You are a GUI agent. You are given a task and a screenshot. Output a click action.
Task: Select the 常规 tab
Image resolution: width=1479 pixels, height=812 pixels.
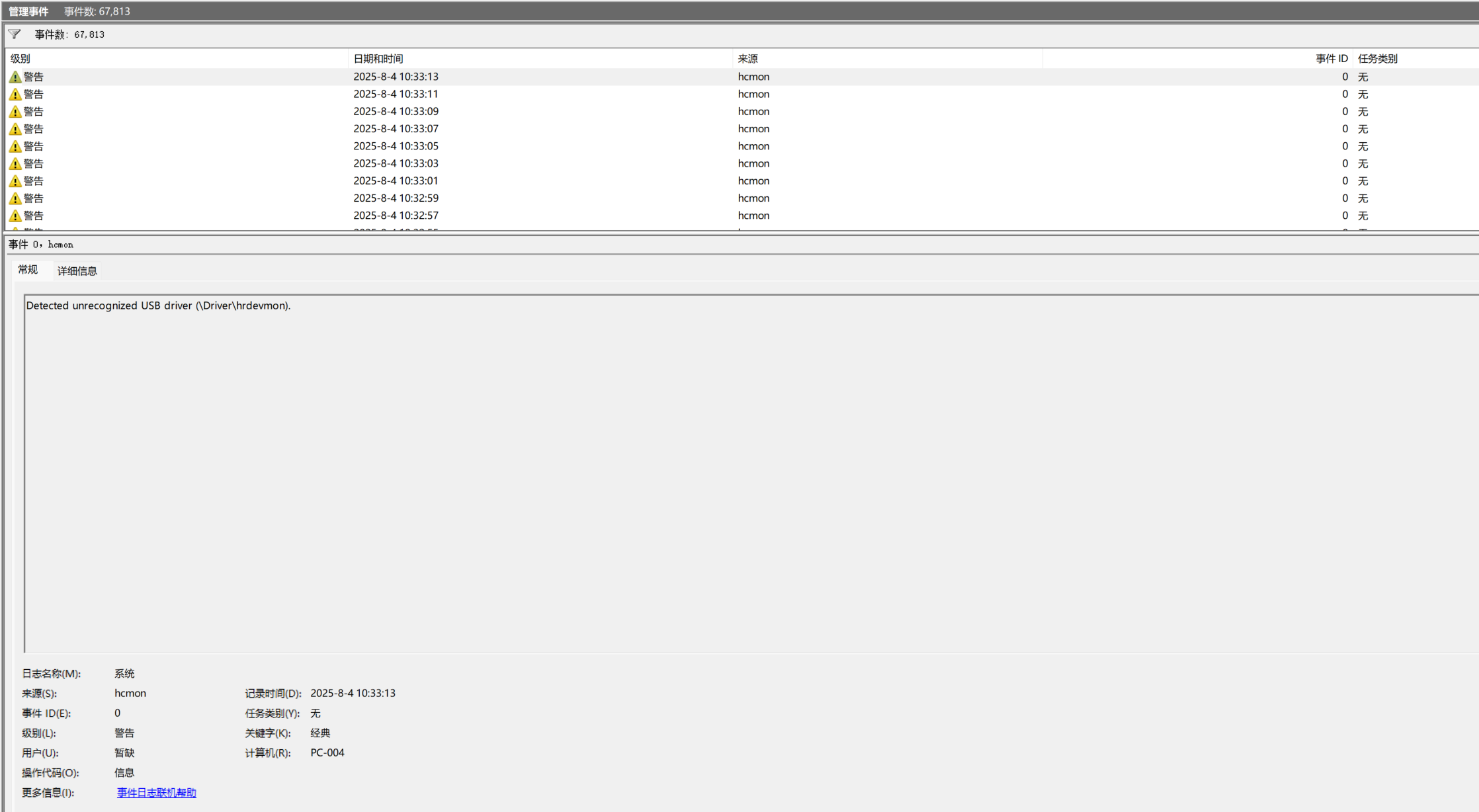(28, 270)
